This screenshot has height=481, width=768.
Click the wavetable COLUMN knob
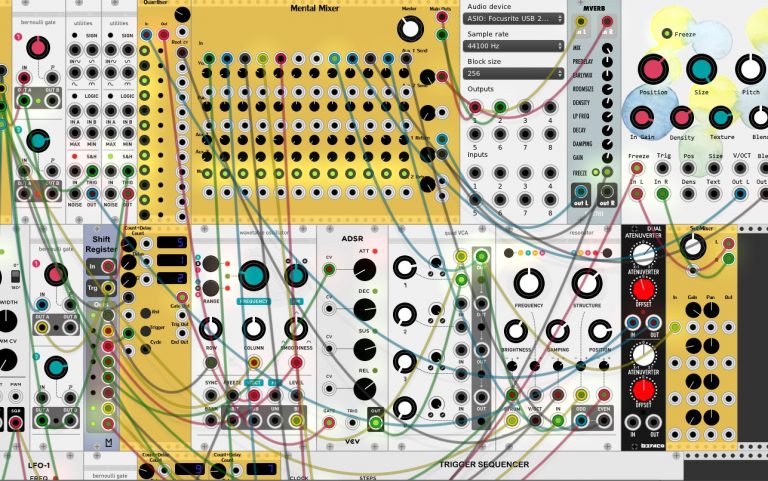pos(254,329)
